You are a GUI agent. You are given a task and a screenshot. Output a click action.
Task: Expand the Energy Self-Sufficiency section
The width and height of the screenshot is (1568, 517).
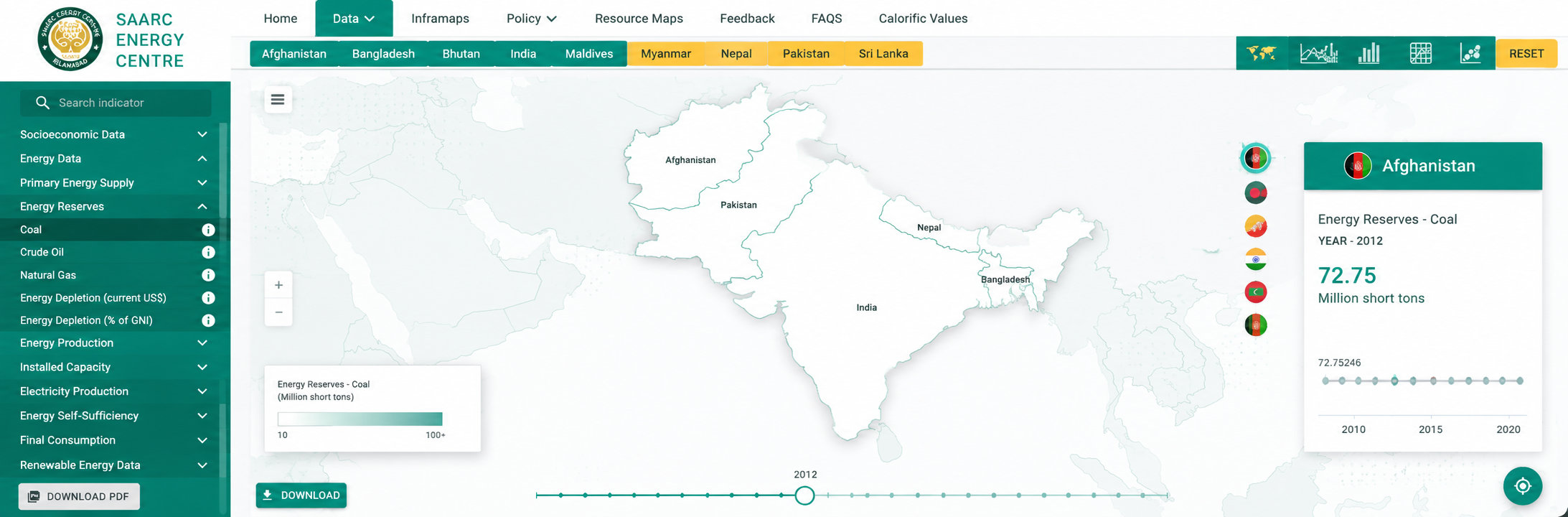click(x=113, y=416)
